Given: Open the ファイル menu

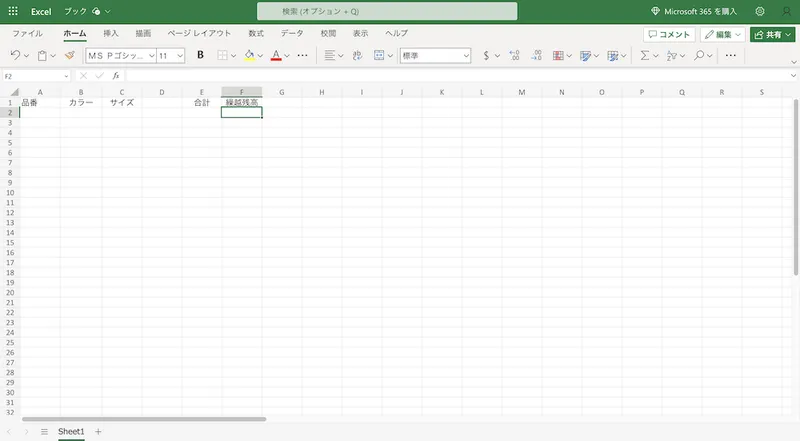Looking at the screenshot, I should (28, 33).
